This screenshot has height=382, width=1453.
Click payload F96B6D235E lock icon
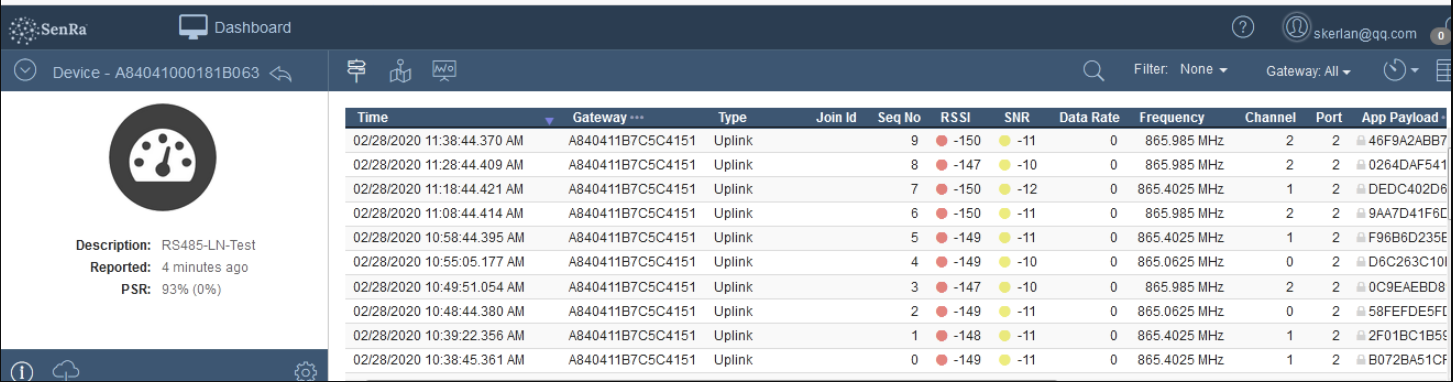coord(1361,238)
